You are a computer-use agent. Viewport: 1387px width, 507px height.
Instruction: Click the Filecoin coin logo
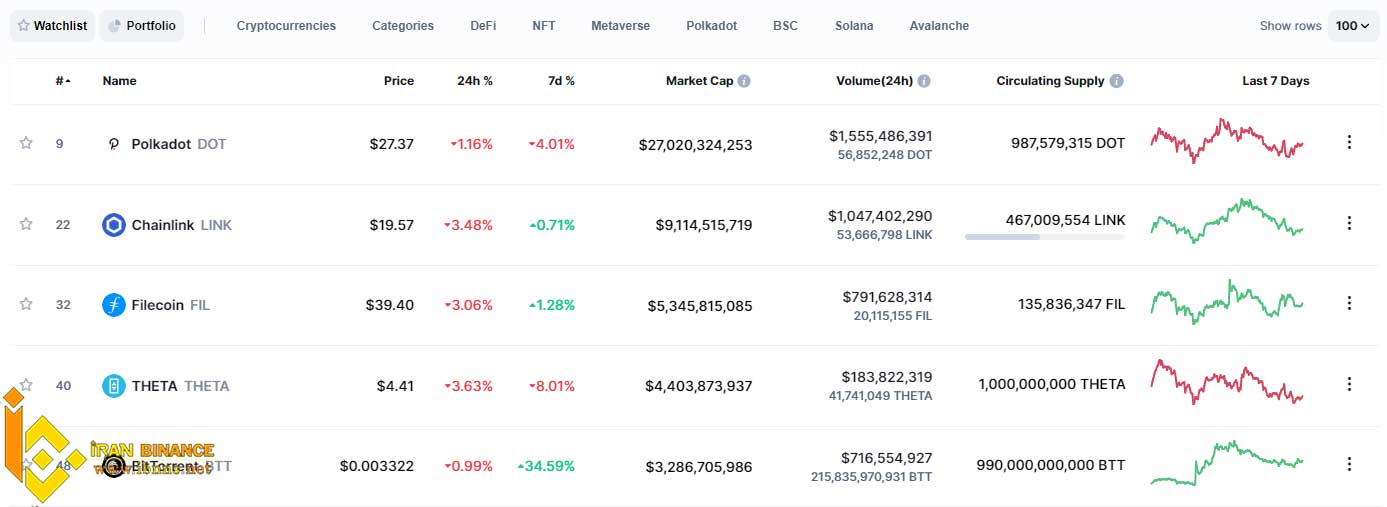pyautogui.click(x=114, y=305)
